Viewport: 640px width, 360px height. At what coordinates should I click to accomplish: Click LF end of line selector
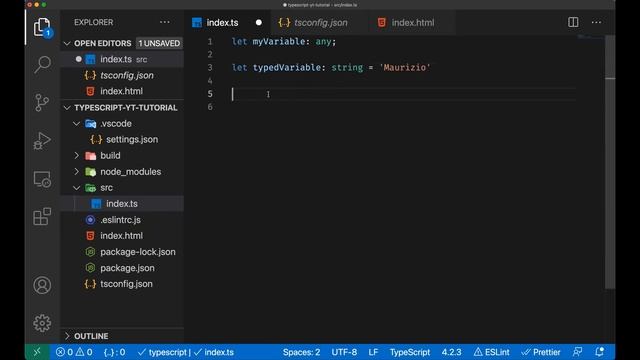pyautogui.click(x=373, y=352)
